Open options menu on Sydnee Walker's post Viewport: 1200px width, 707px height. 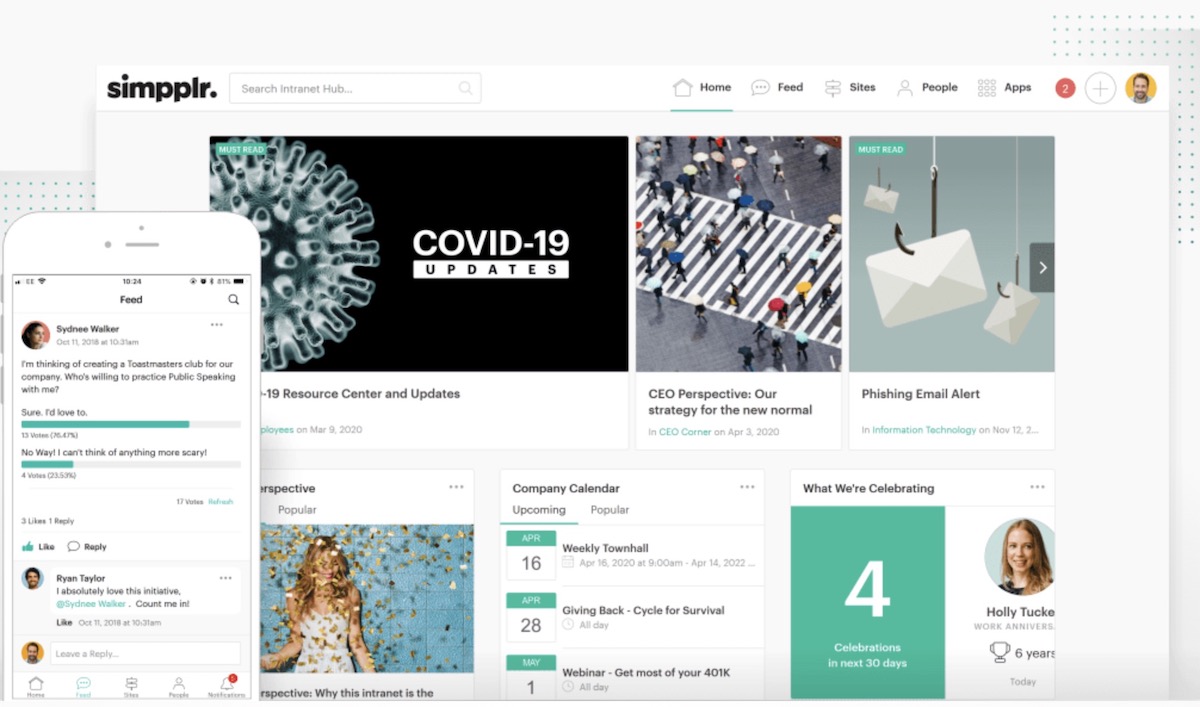216,325
